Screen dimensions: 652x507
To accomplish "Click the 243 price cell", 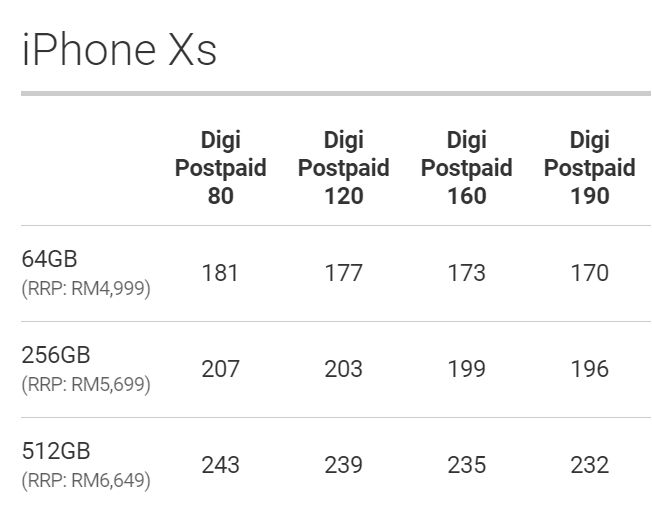I will [220, 465].
